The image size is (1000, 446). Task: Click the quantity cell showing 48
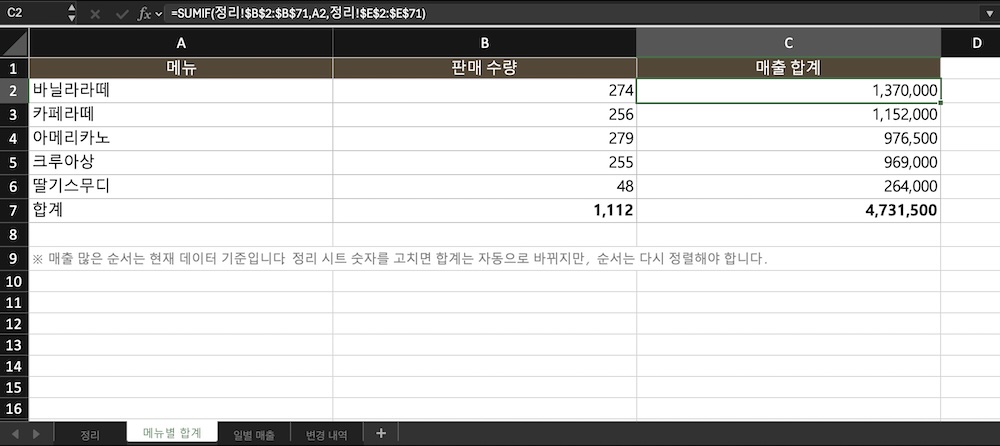(485, 186)
